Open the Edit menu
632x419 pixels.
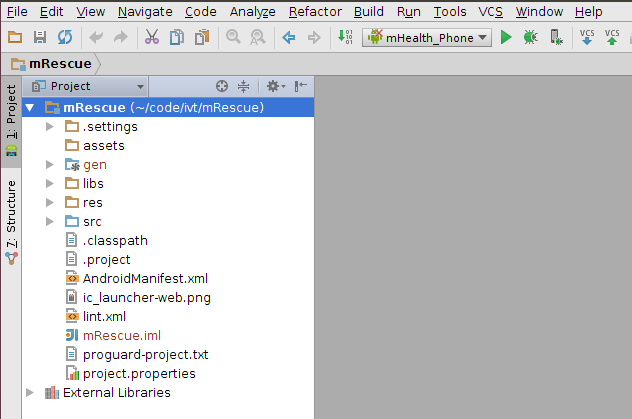[x=52, y=12]
